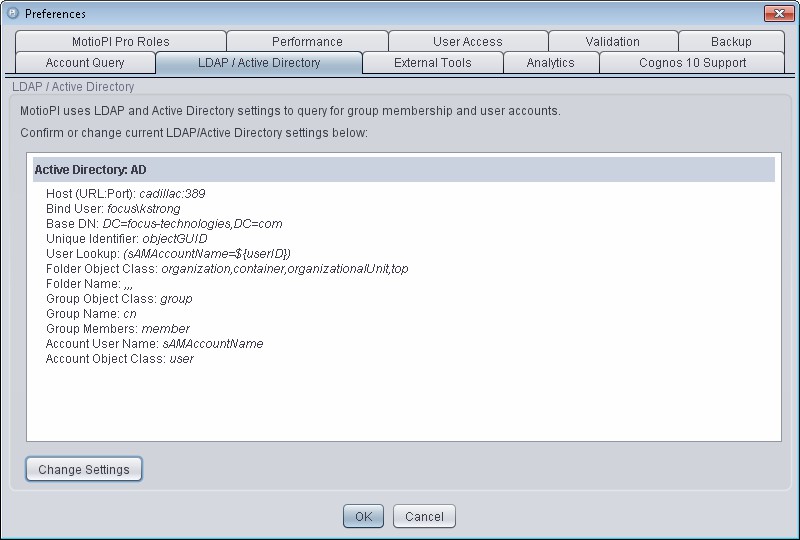Image resolution: width=800 pixels, height=540 pixels.
Task: Cancel the Preferences dialog
Action: click(x=424, y=517)
